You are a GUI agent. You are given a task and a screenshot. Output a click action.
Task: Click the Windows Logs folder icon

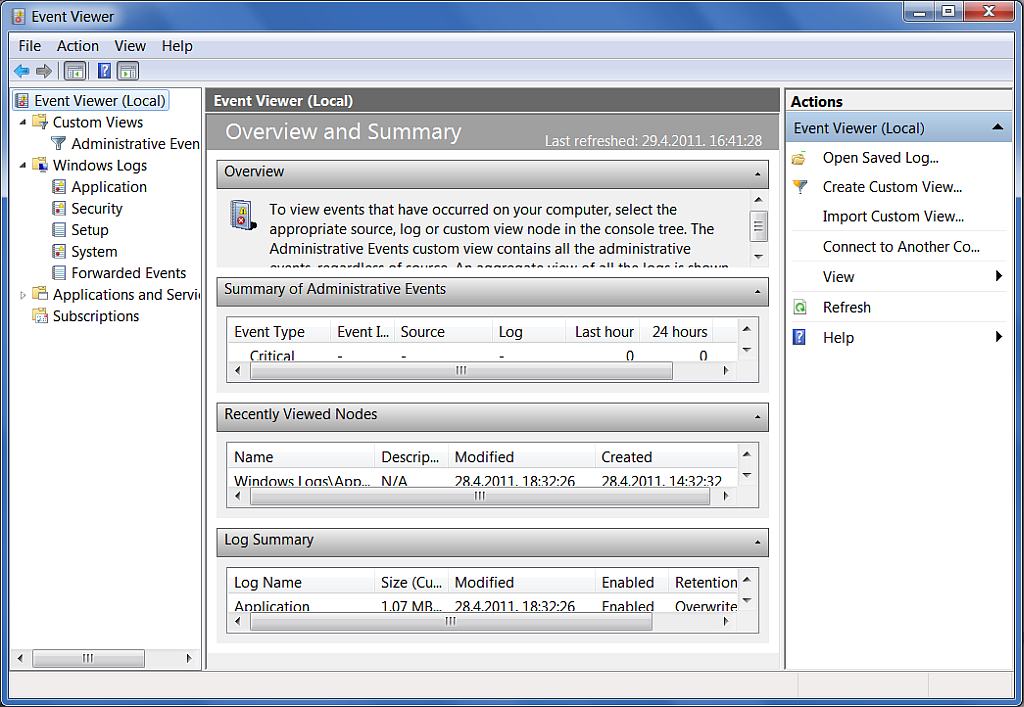(x=40, y=165)
